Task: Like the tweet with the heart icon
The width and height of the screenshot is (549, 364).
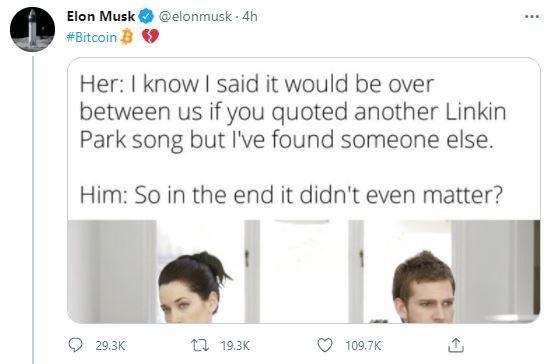Action: 325,345
